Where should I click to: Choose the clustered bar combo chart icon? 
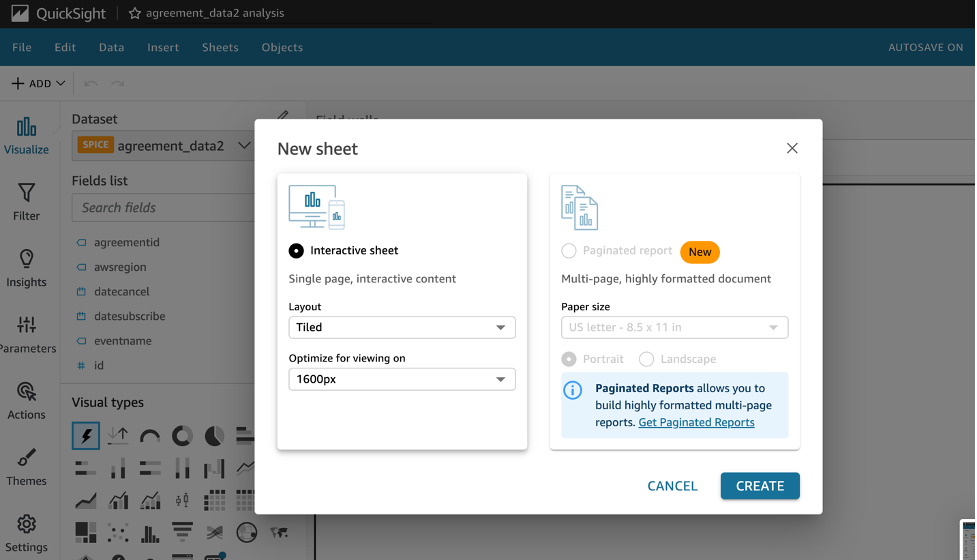(118, 500)
